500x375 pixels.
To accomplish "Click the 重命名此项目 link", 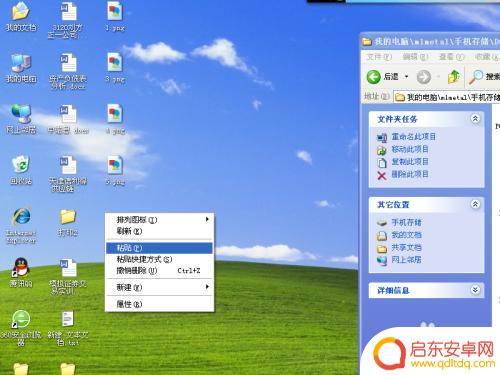I will click(414, 137).
